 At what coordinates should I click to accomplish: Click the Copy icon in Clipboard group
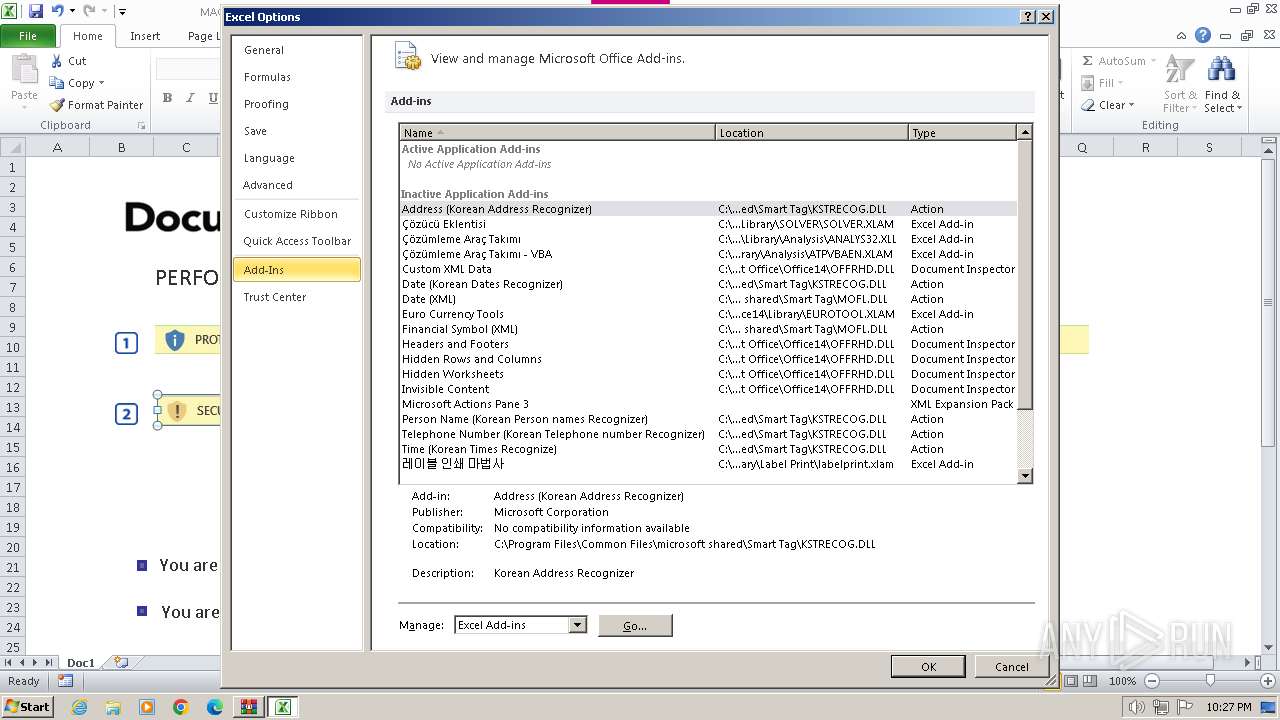tap(57, 83)
